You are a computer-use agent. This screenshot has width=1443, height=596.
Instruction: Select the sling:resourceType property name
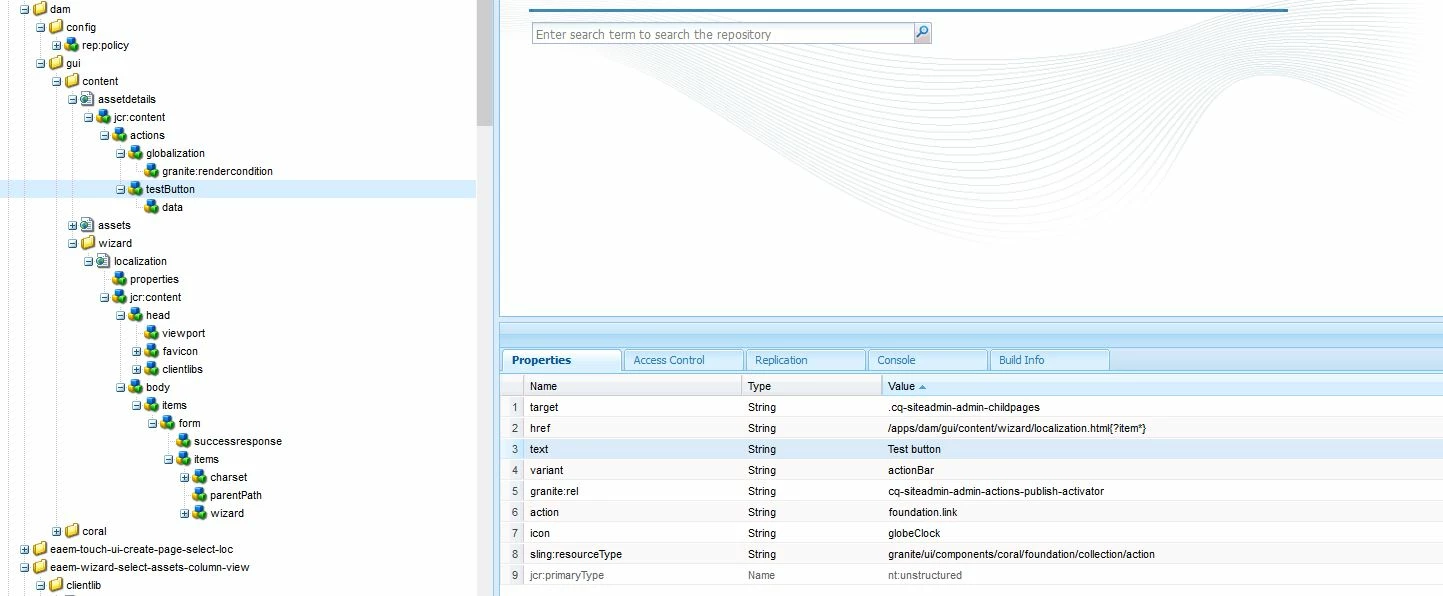[x=576, y=554]
